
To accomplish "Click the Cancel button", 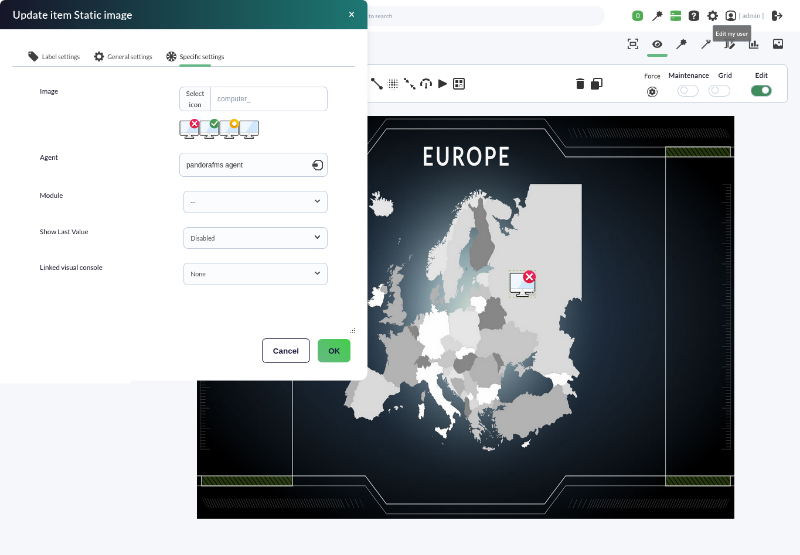I will [286, 350].
